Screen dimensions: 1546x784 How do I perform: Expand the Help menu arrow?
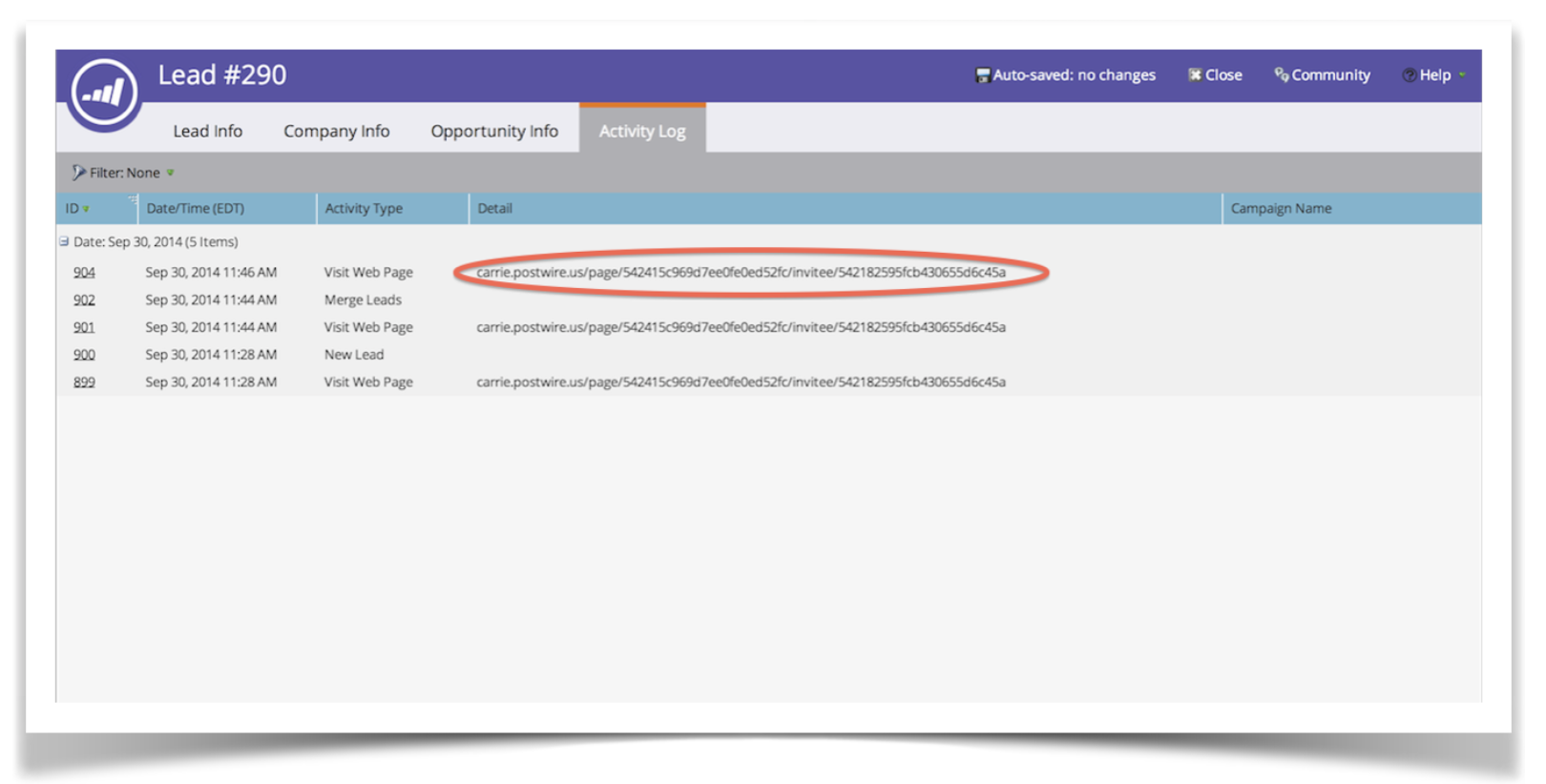(1462, 74)
